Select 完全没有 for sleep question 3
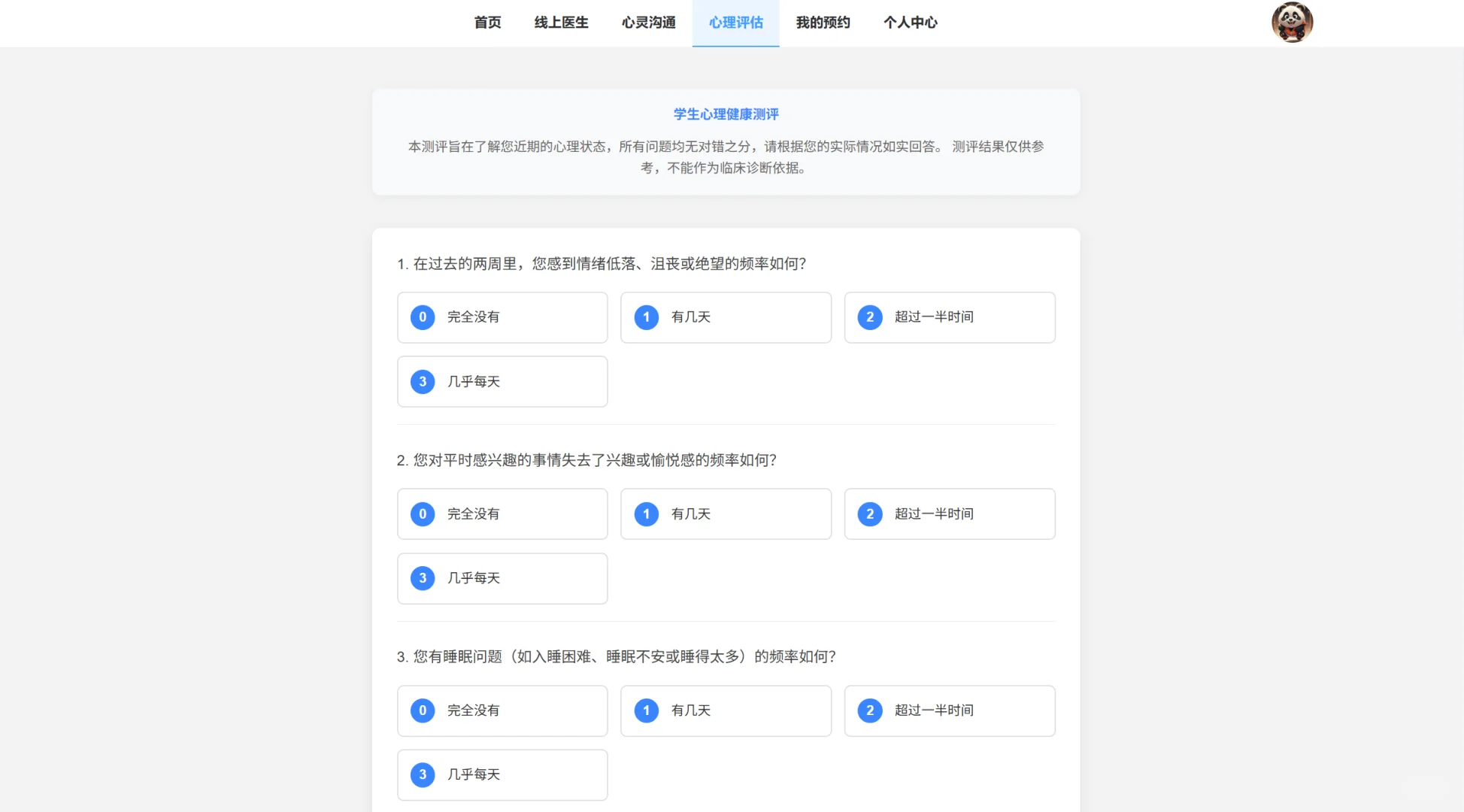This screenshot has height=812, width=1464. point(502,710)
